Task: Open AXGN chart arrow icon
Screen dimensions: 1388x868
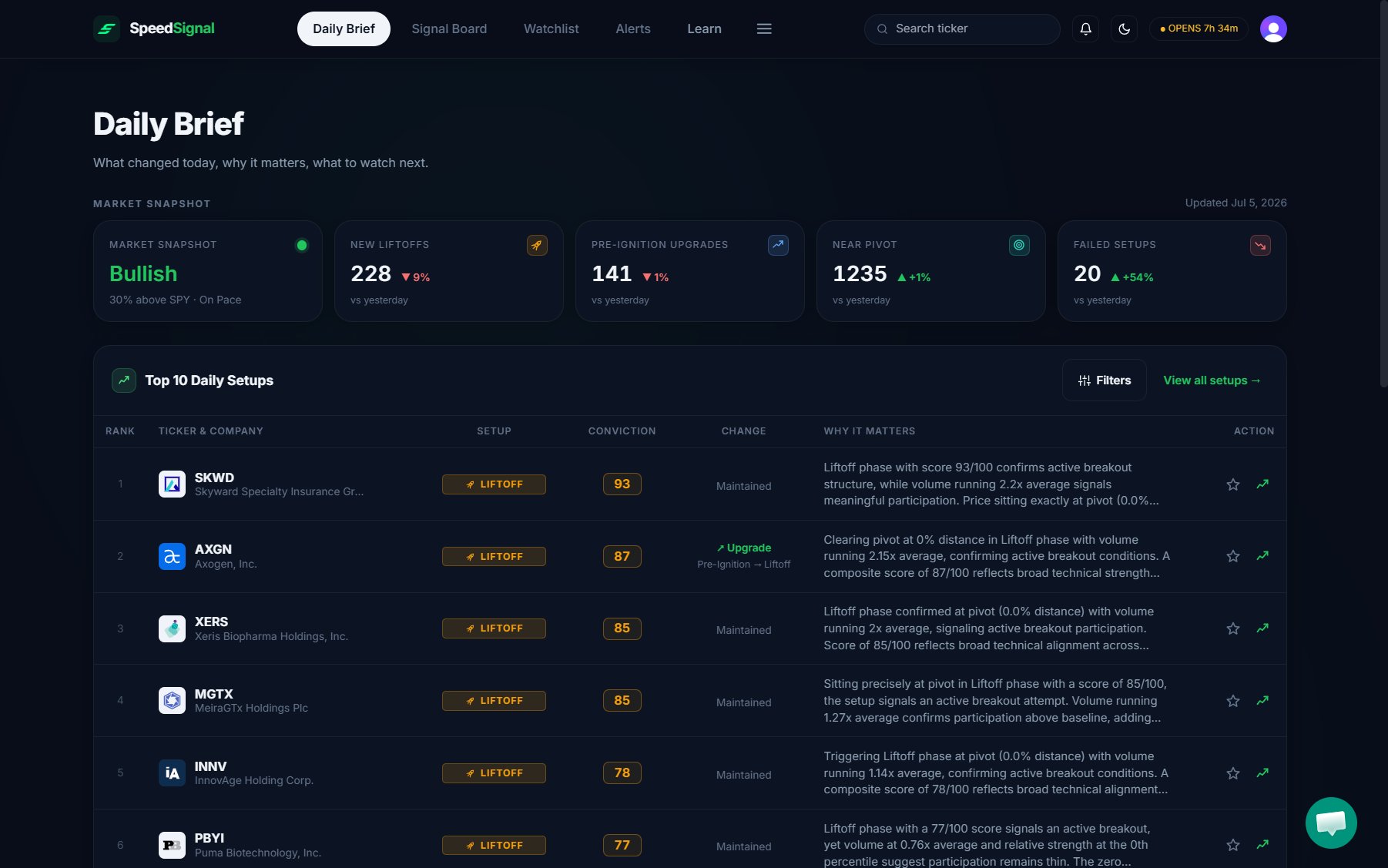Action: (x=1262, y=556)
